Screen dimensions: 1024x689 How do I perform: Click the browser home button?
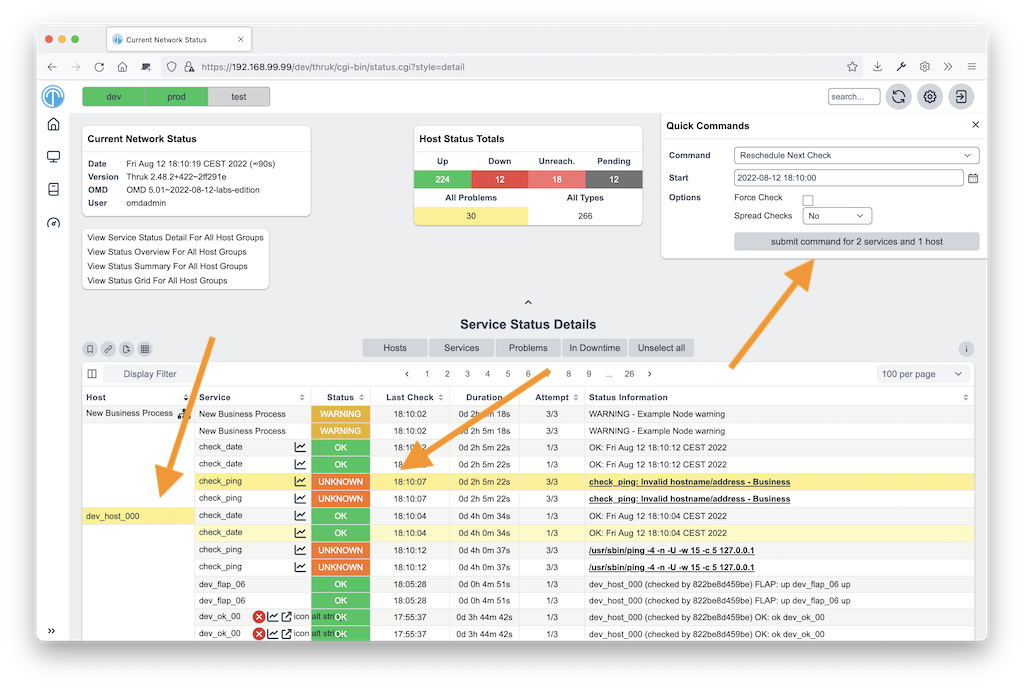[x=122, y=67]
